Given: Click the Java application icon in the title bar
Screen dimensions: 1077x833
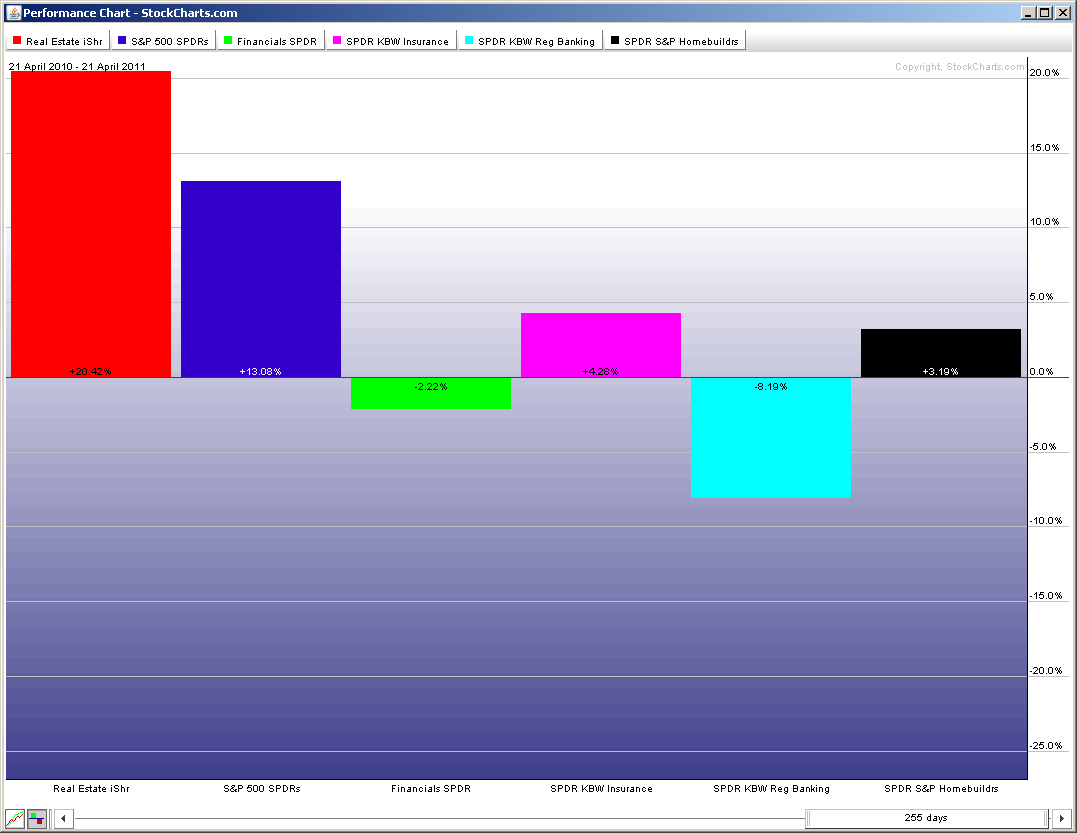Looking at the screenshot, I should point(13,12).
